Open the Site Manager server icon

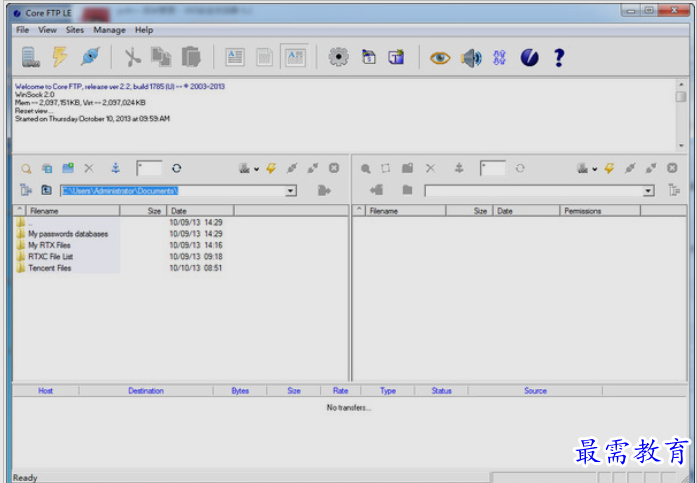(x=31, y=57)
